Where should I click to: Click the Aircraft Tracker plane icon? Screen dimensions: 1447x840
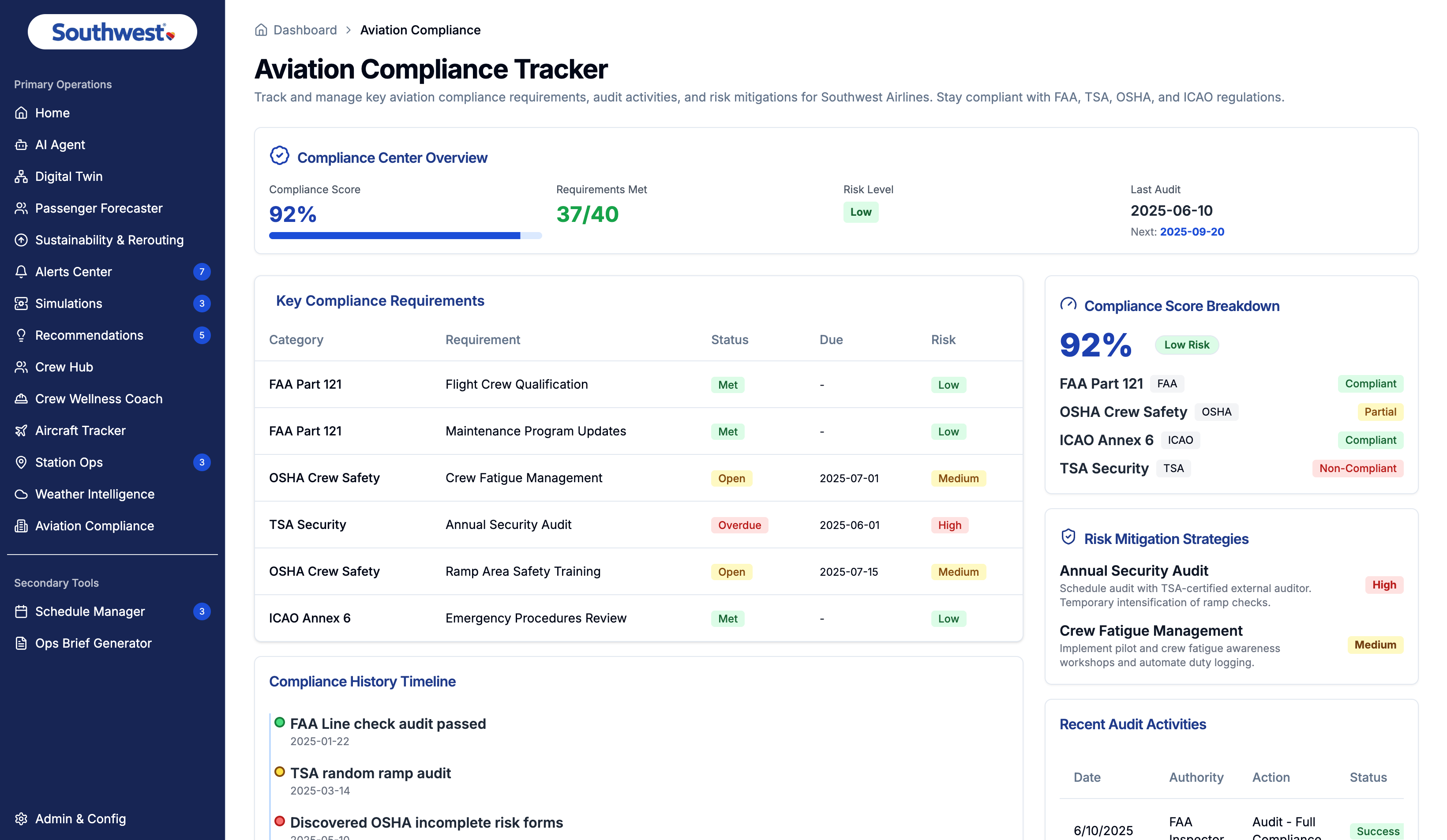[21, 431]
